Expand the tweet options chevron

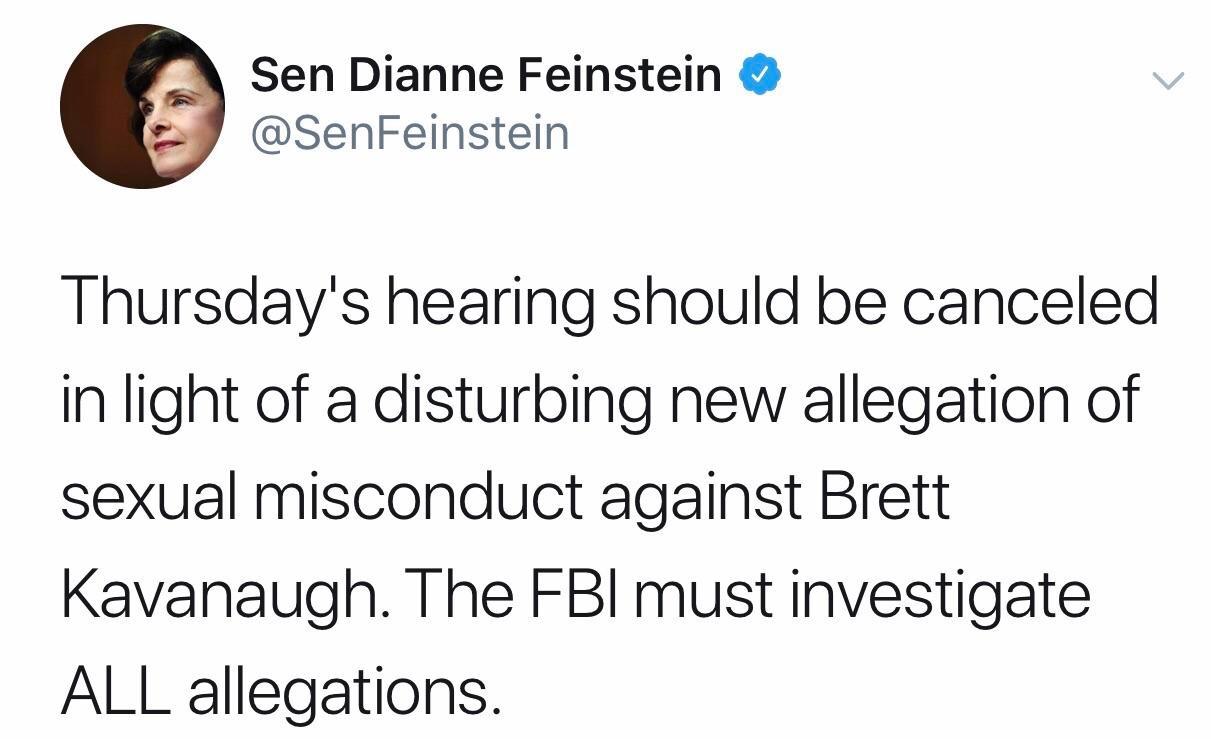coord(1166,80)
